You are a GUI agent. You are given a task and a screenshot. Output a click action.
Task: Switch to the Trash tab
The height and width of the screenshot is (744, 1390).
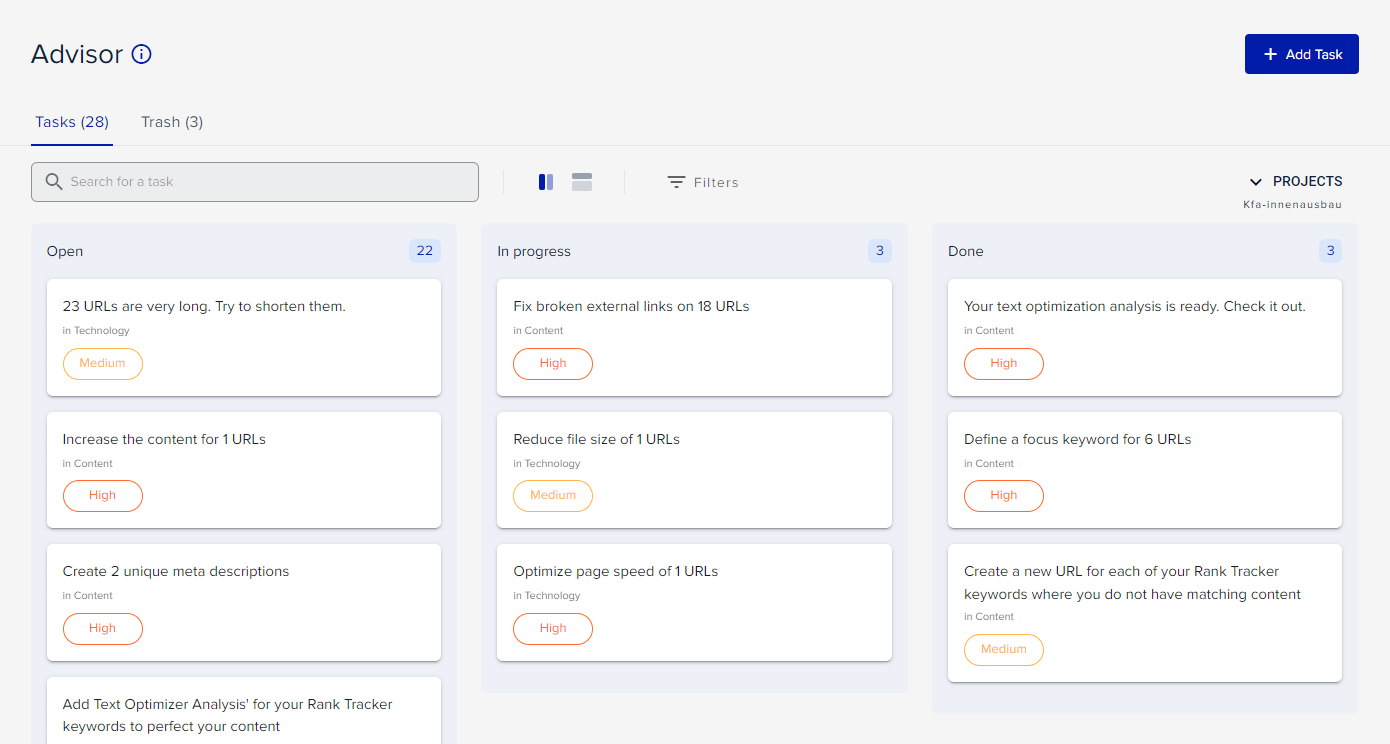171,121
